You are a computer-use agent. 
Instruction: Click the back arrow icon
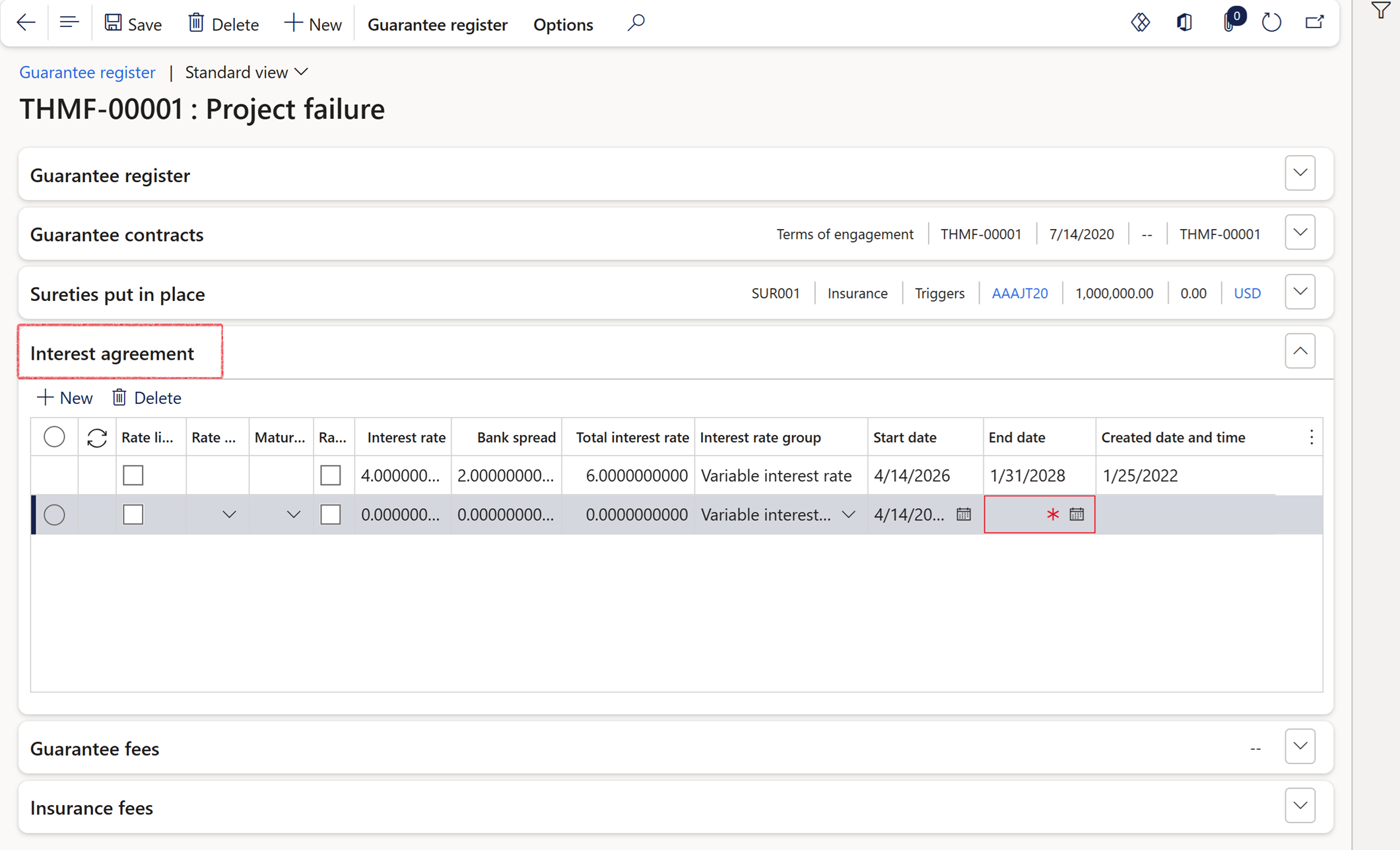click(26, 23)
